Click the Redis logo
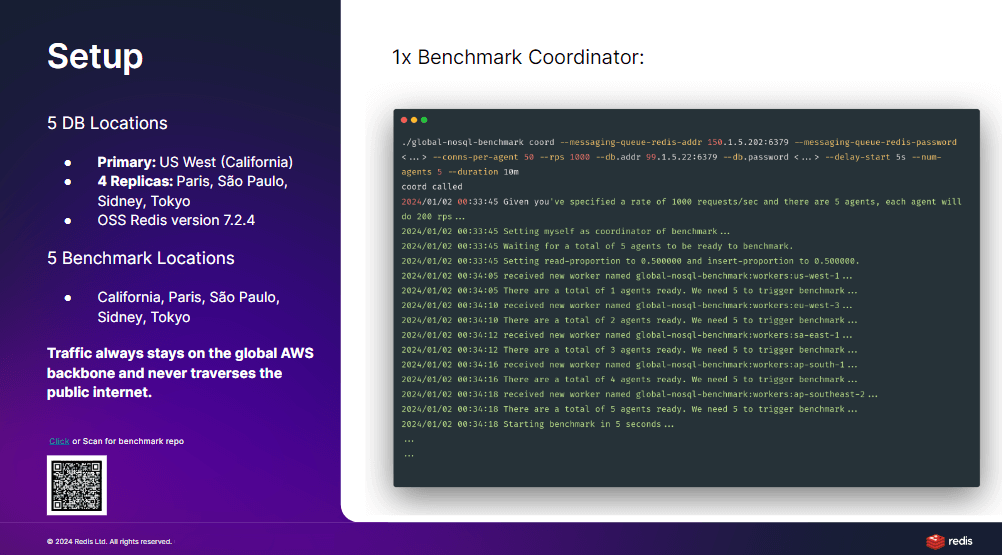 point(949,542)
